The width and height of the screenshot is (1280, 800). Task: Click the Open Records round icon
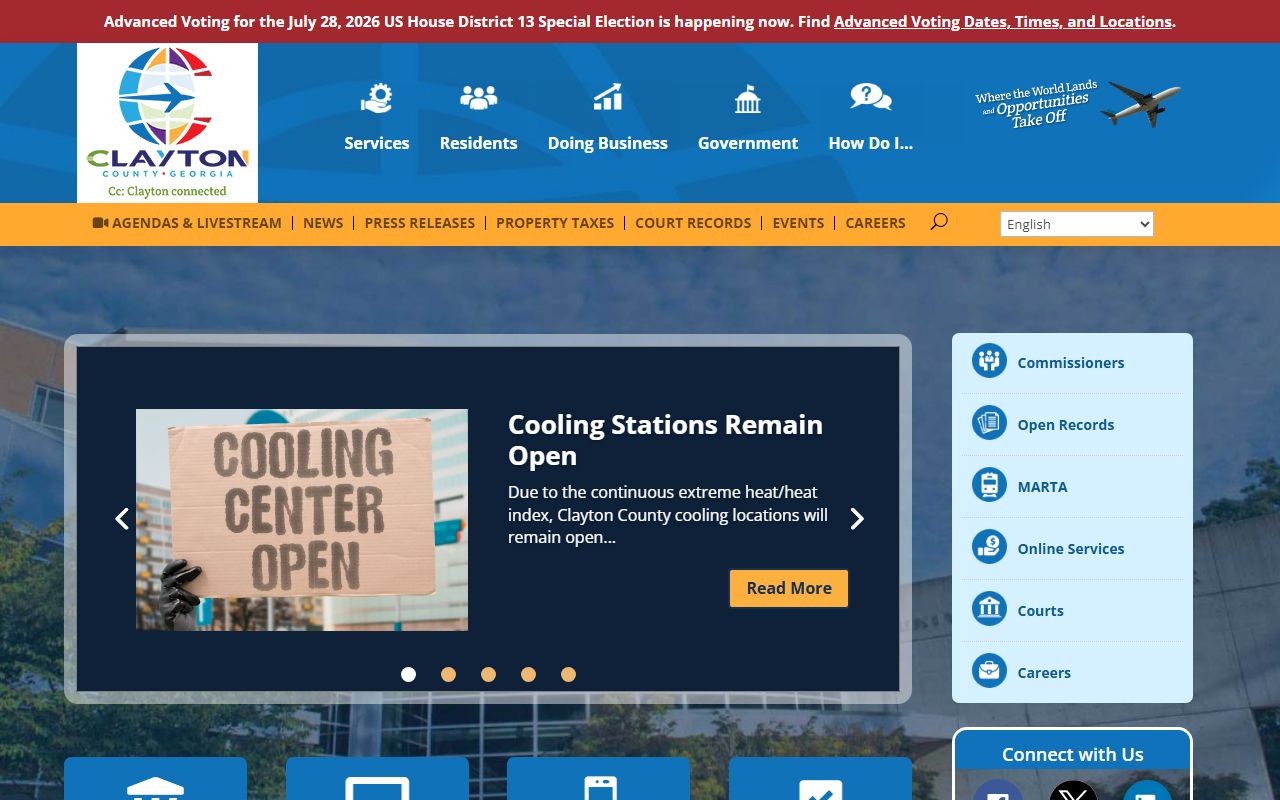[x=989, y=423]
